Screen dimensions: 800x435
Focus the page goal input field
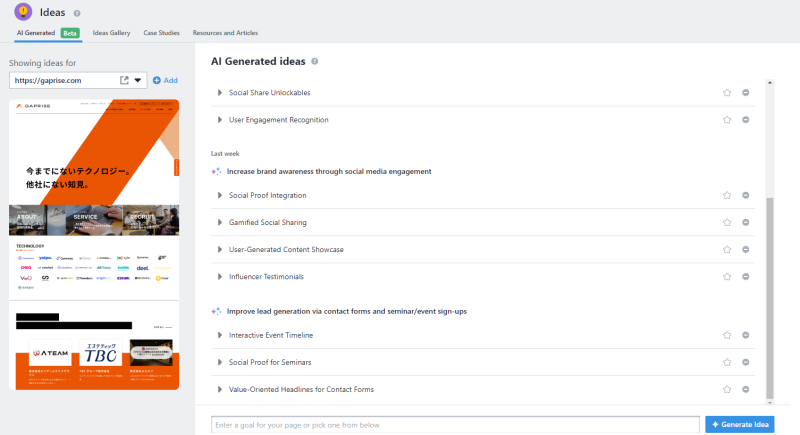click(x=455, y=425)
